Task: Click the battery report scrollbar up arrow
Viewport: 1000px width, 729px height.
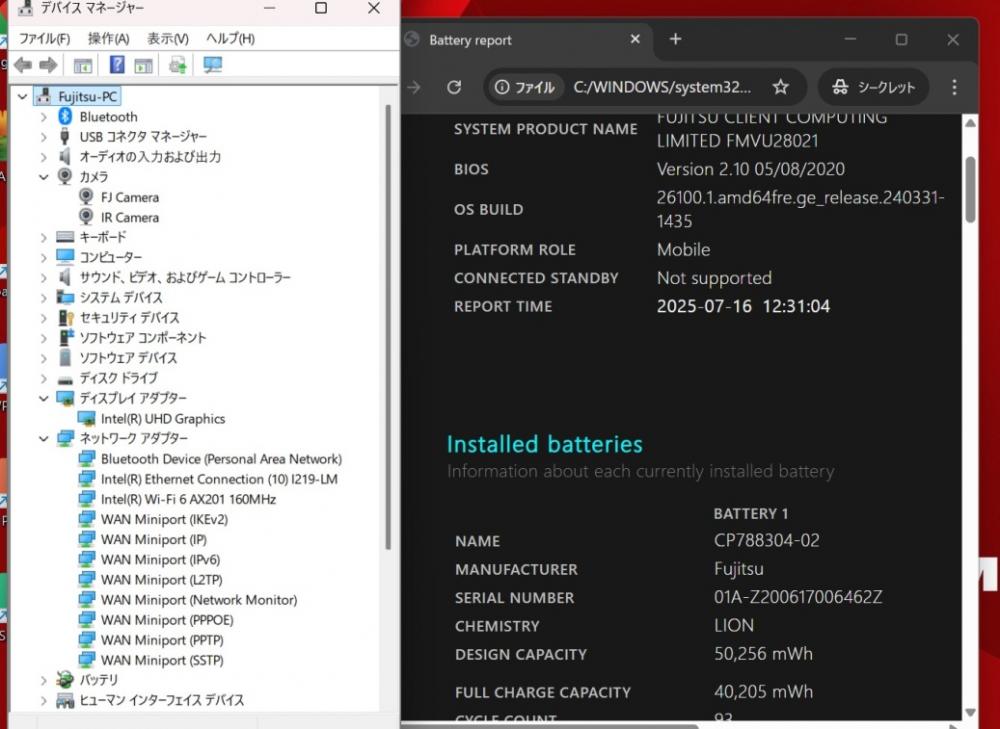Action: (x=970, y=122)
